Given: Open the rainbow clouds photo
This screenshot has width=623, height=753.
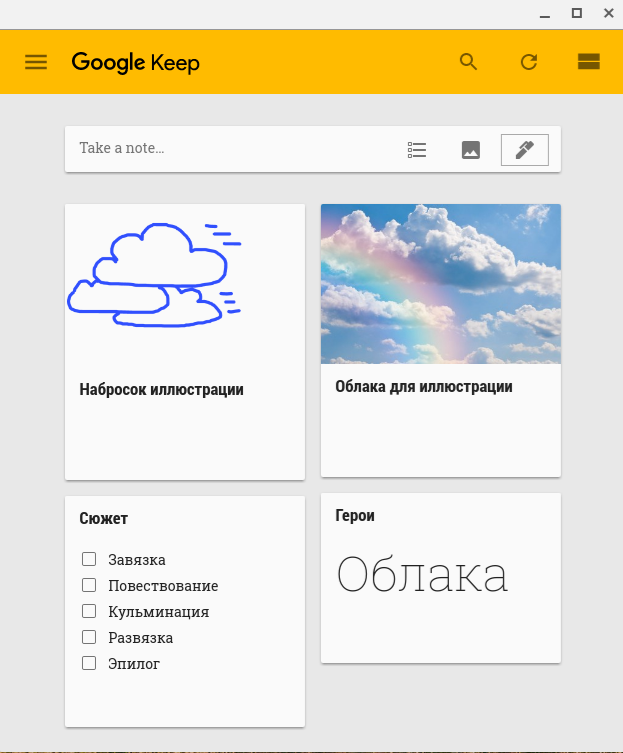Looking at the screenshot, I should point(440,284).
